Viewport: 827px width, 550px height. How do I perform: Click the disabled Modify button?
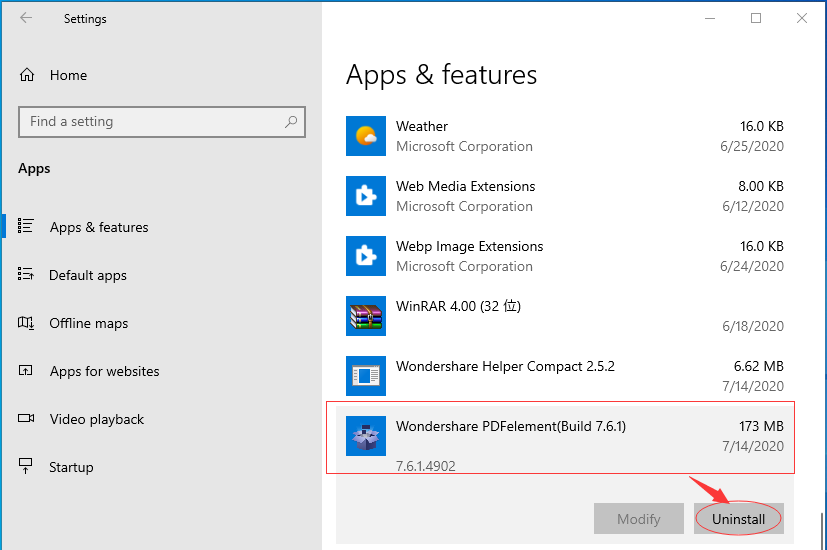(x=639, y=519)
